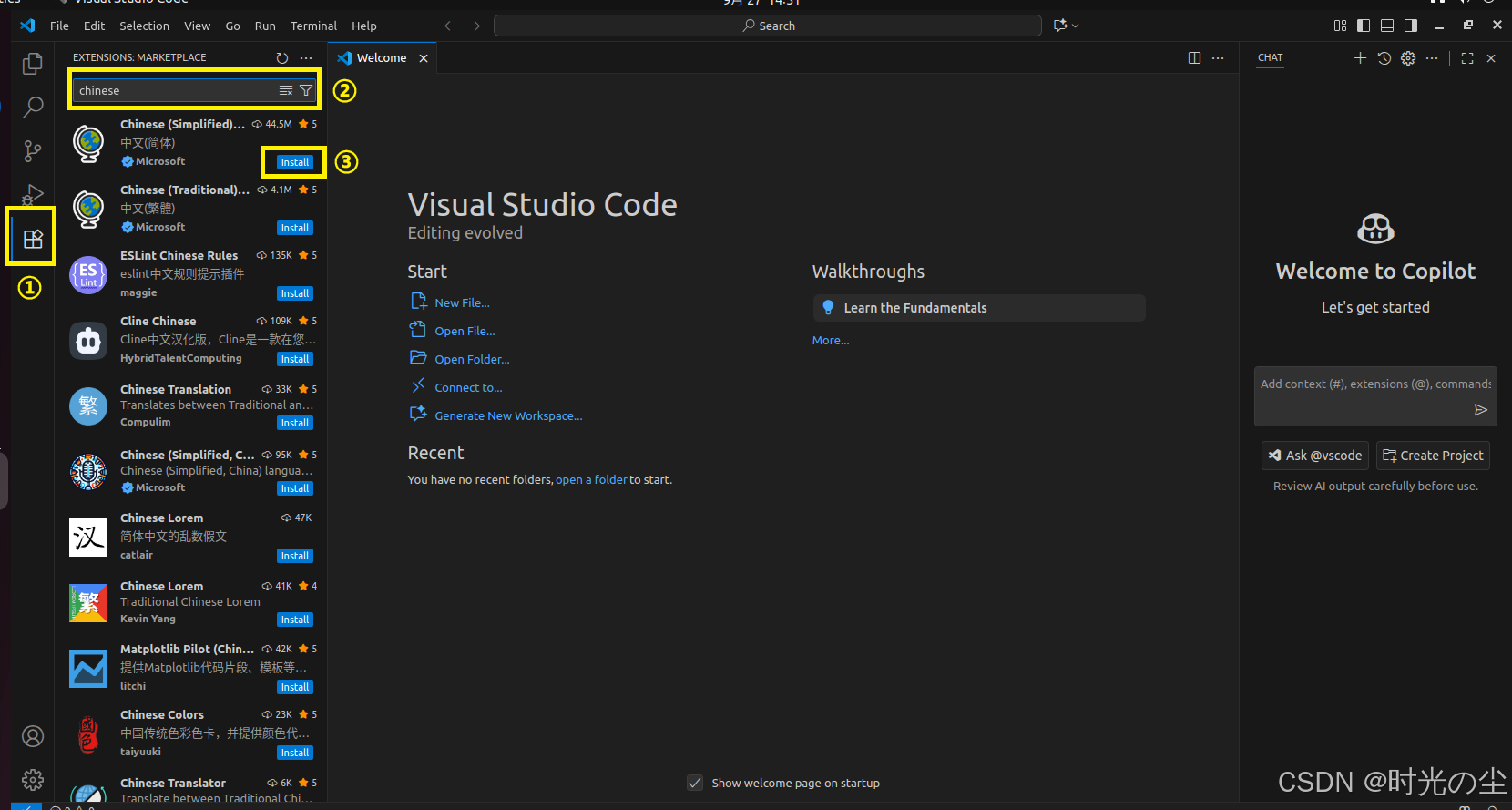Split the editor to the right
This screenshot has width=1512, height=810.
[x=1194, y=57]
